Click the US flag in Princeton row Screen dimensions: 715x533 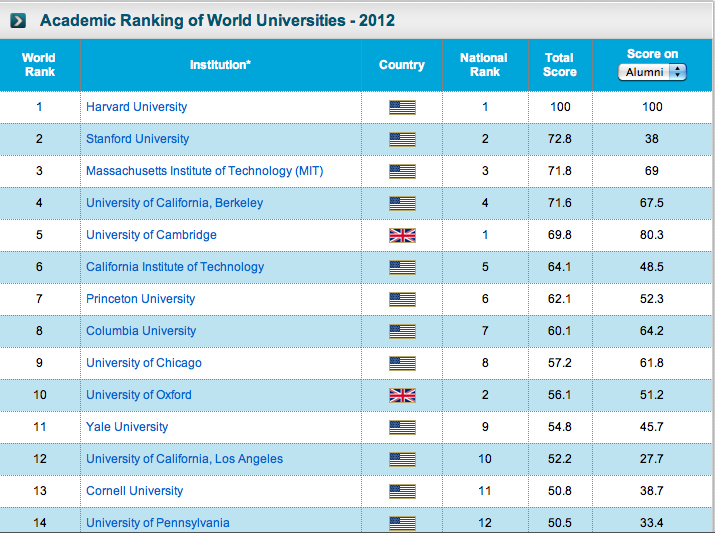[x=402, y=299]
